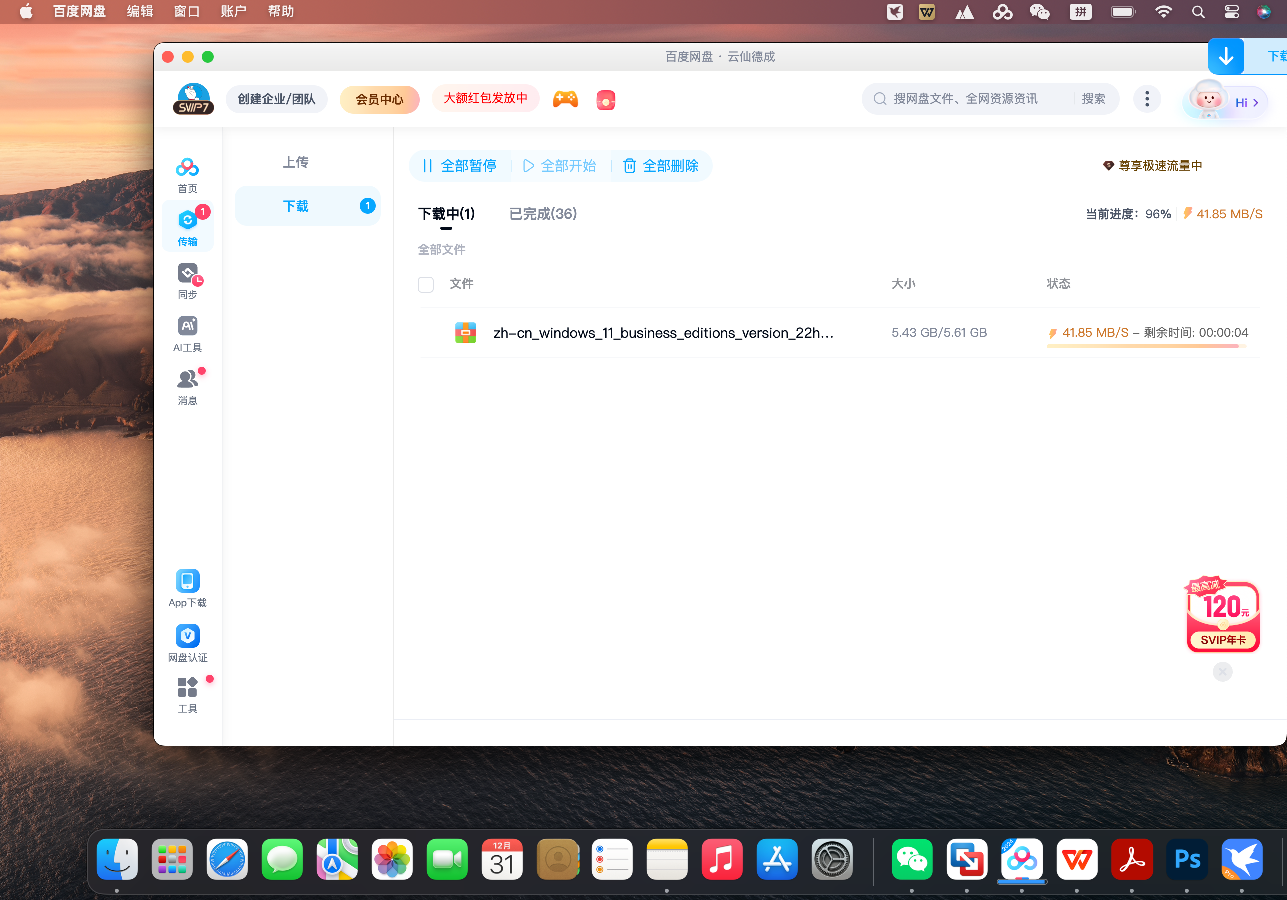Click the 大小 column header
Screen dimensions: 1287x900
point(903,284)
